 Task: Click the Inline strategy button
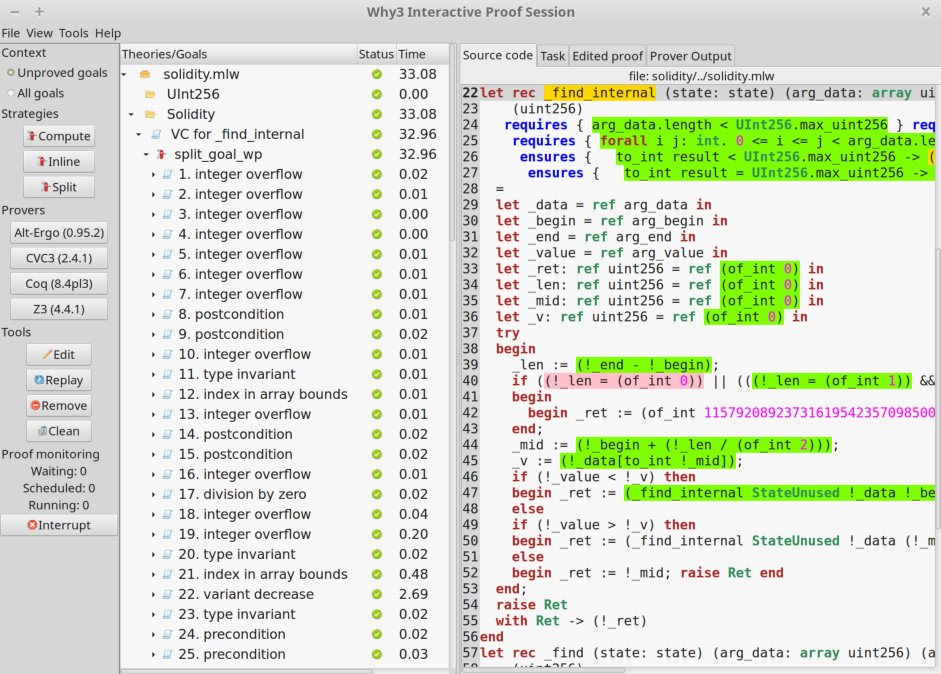59,161
